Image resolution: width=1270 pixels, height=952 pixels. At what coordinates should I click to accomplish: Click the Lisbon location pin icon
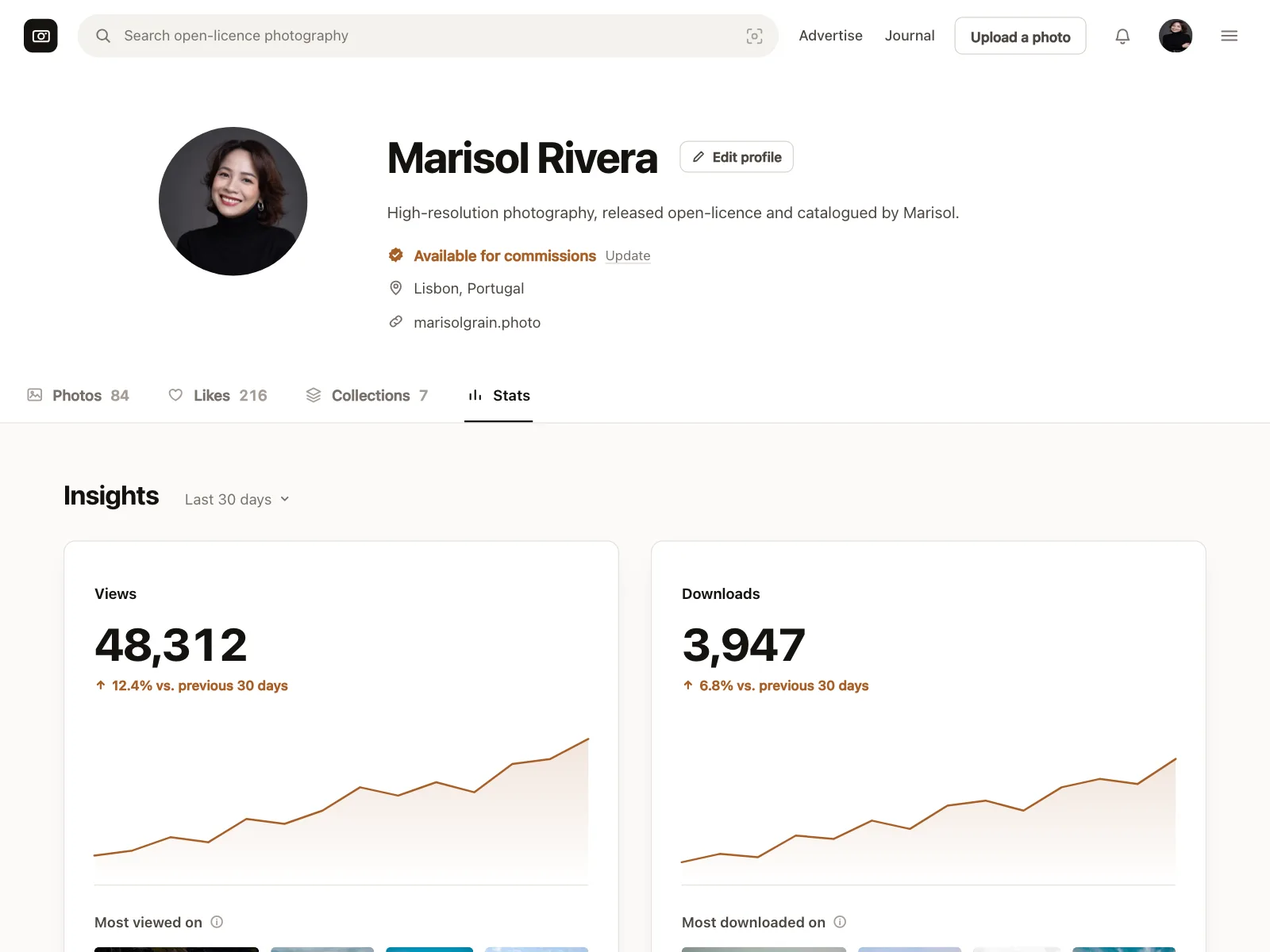(x=395, y=288)
